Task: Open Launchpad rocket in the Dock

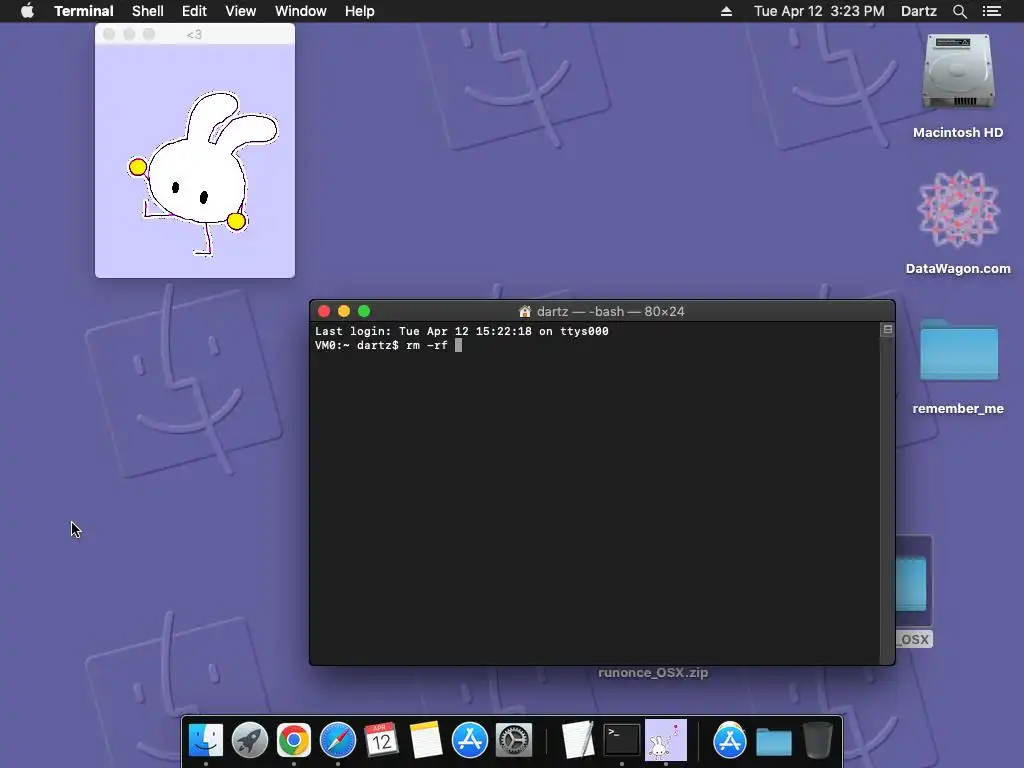Action: [249, 740]
